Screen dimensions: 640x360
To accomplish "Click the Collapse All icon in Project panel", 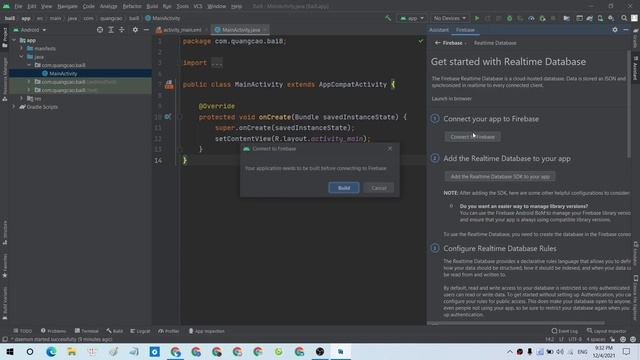I will [122, 30].
